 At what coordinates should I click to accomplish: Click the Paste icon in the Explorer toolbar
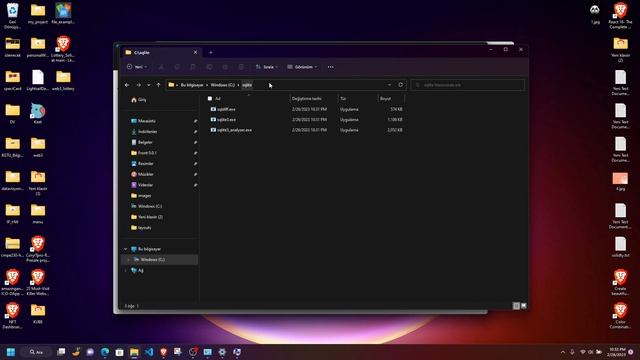(x=193, y=67)
